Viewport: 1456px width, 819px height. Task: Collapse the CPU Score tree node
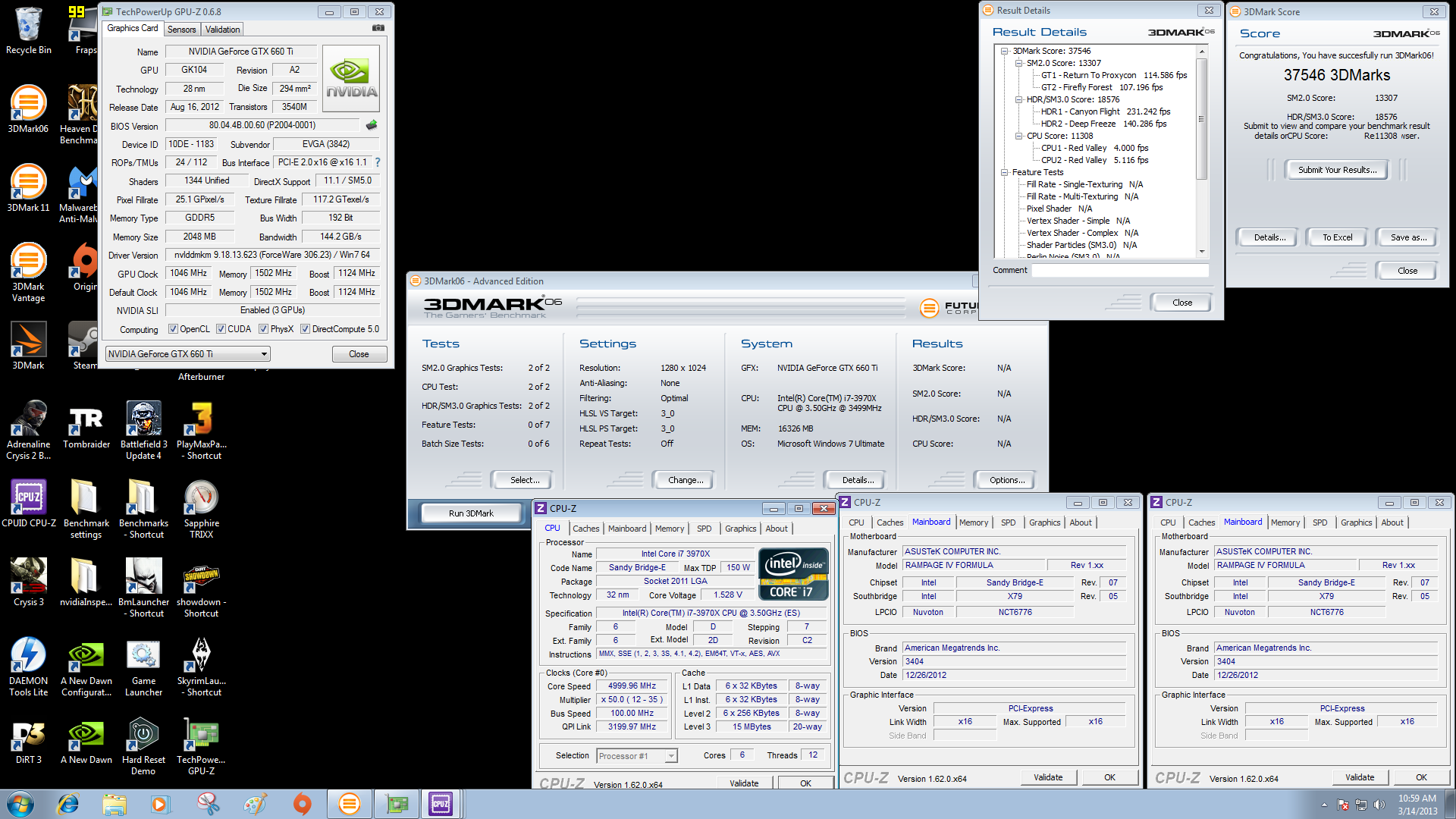(1019, 136)
